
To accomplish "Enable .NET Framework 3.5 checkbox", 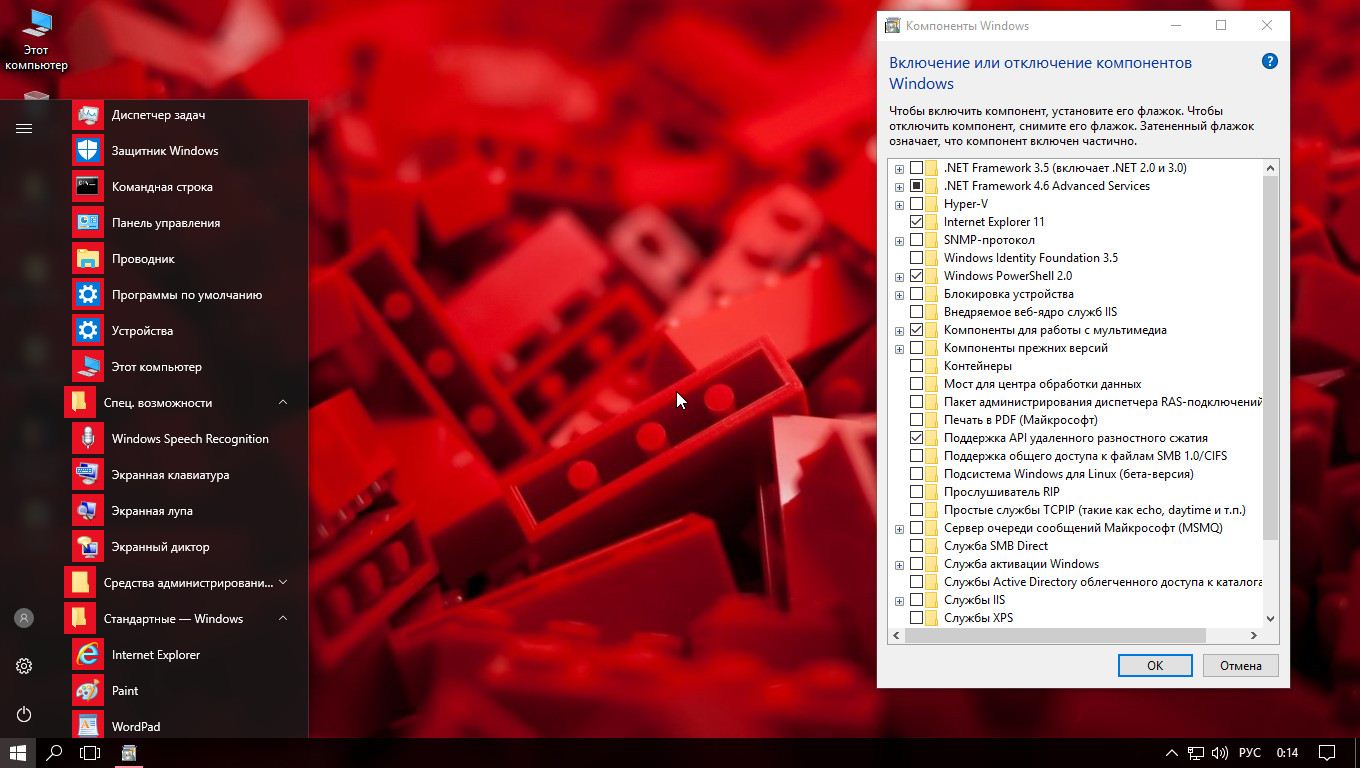I will tap(916, 168).
